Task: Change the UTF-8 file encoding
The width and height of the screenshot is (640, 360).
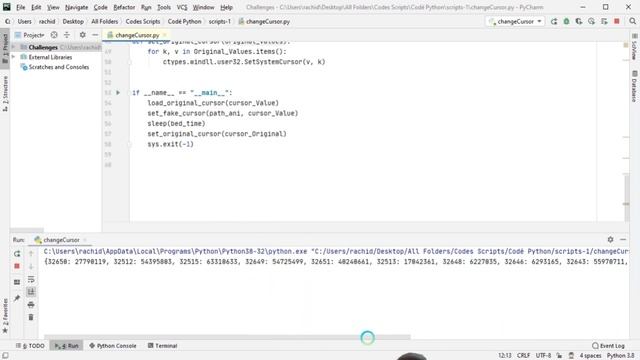Action: pos(543,356)
